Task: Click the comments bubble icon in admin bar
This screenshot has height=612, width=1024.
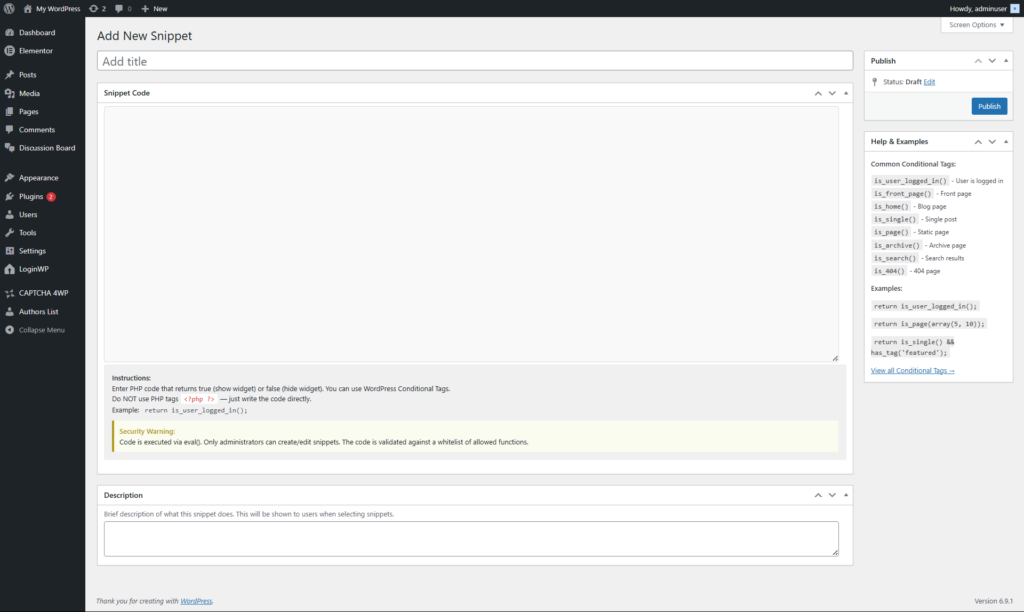Action: pyautogui.click(x=120, y=8)
